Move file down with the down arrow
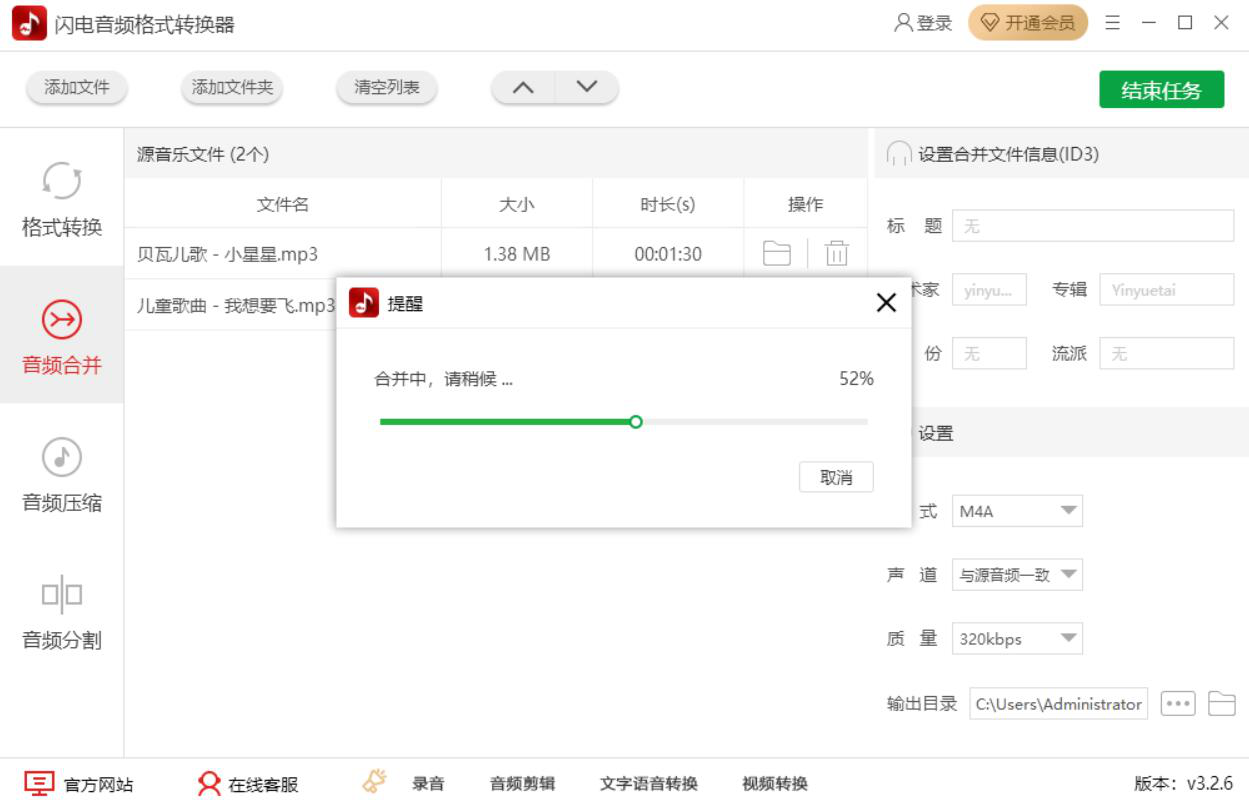 pos(587,87)
